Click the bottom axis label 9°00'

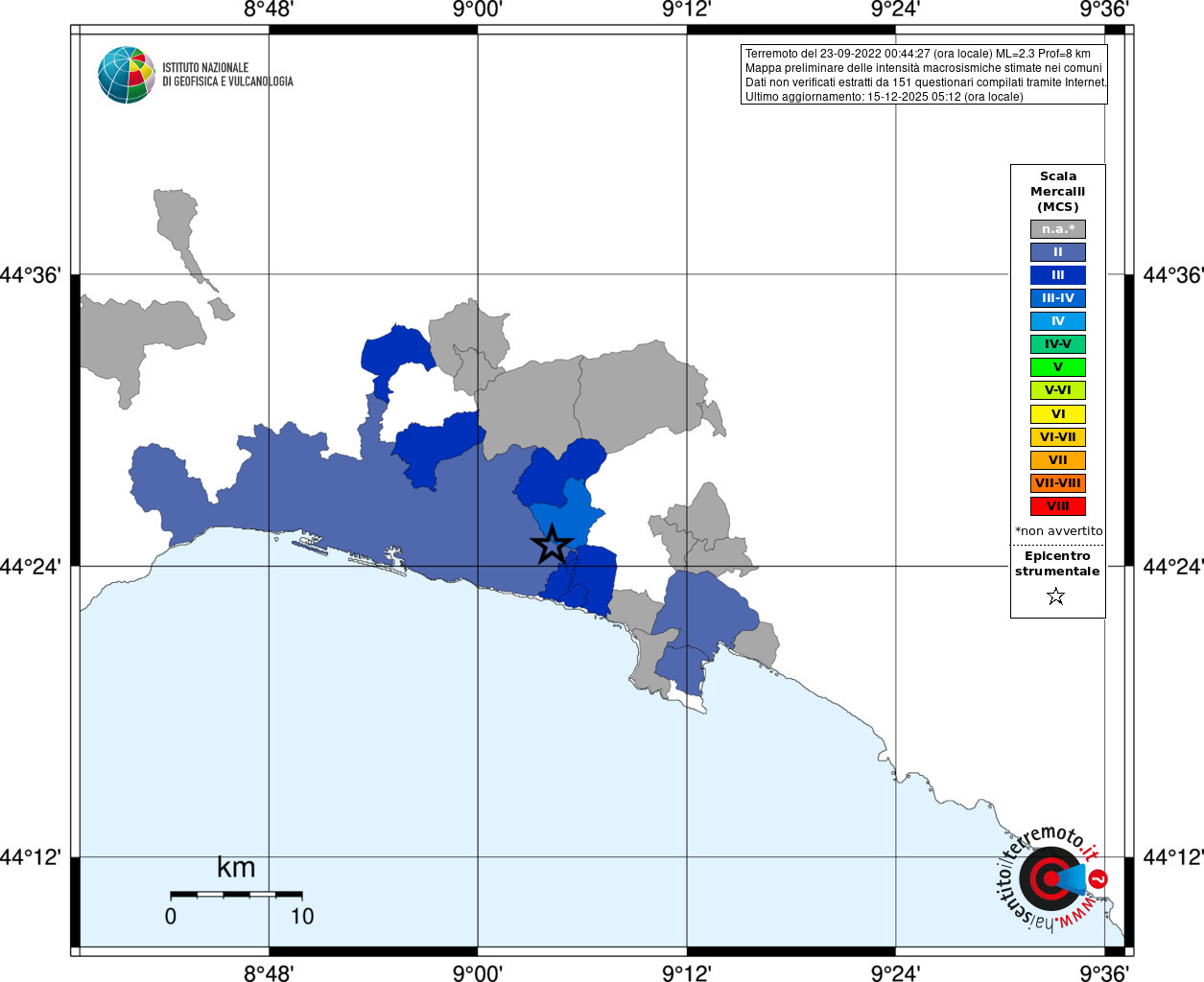(478, 972)
